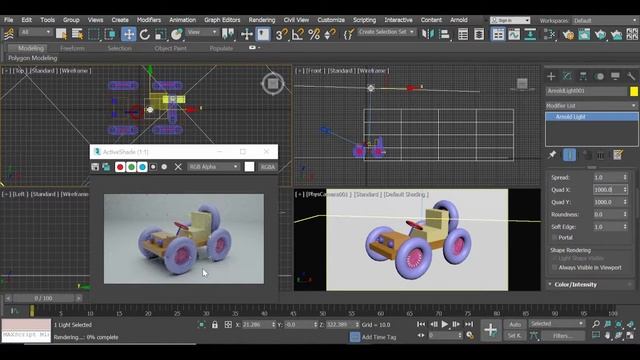Open the selection filter All dropdown
This screenshot has width=640, height=360.
36,32
